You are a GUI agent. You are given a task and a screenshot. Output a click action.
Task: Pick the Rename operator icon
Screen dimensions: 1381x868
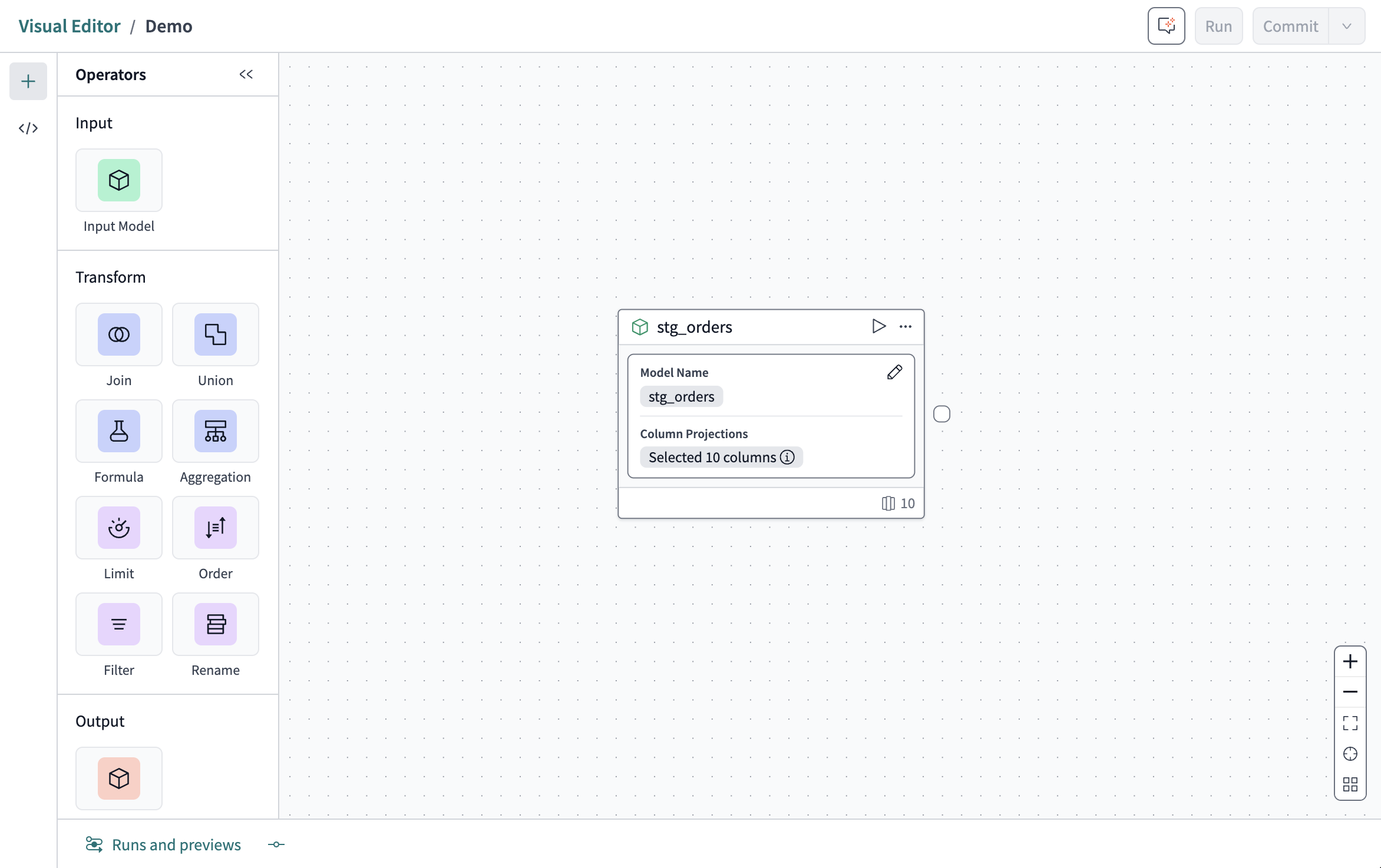coord(215,624)
